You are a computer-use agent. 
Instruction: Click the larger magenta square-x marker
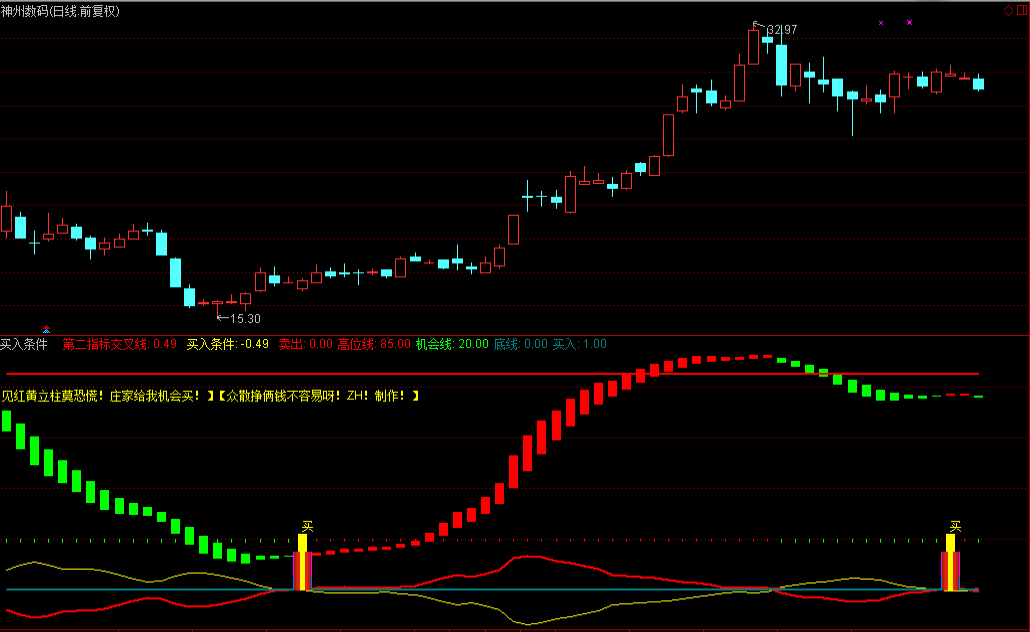[x=909, y=22]
